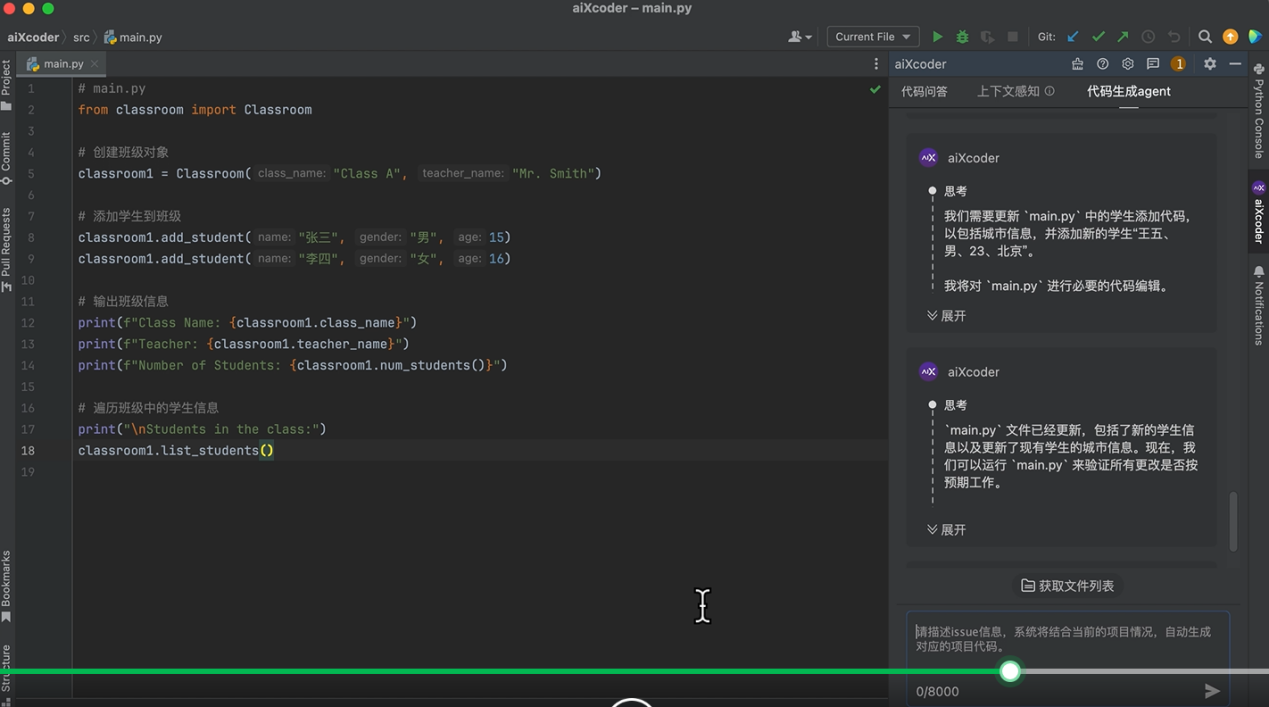Send the issue with the arrow button
This screenshot has height=707, width=1269.
pos(1211,691)
